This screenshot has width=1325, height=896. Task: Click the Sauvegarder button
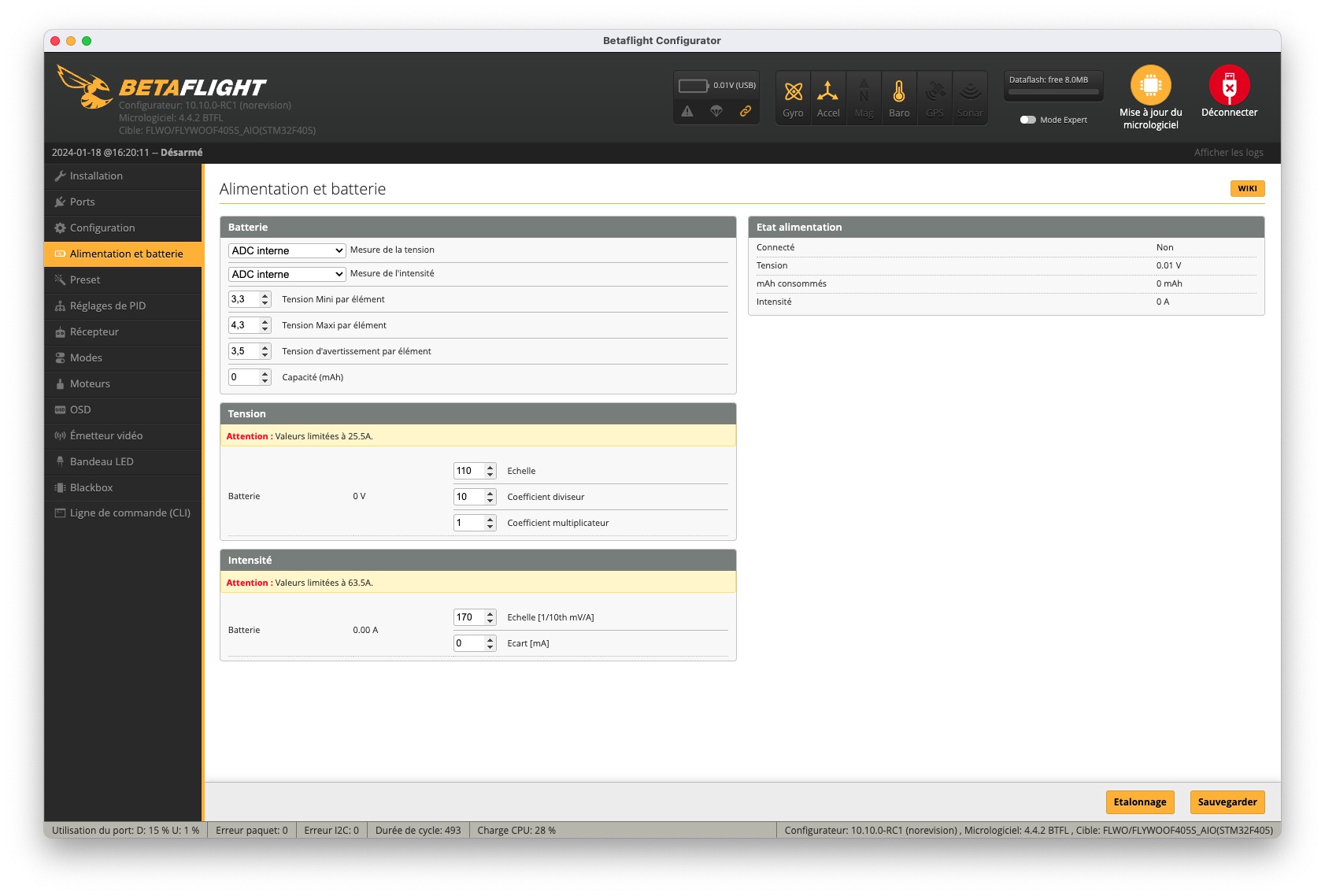[1227, 802]
